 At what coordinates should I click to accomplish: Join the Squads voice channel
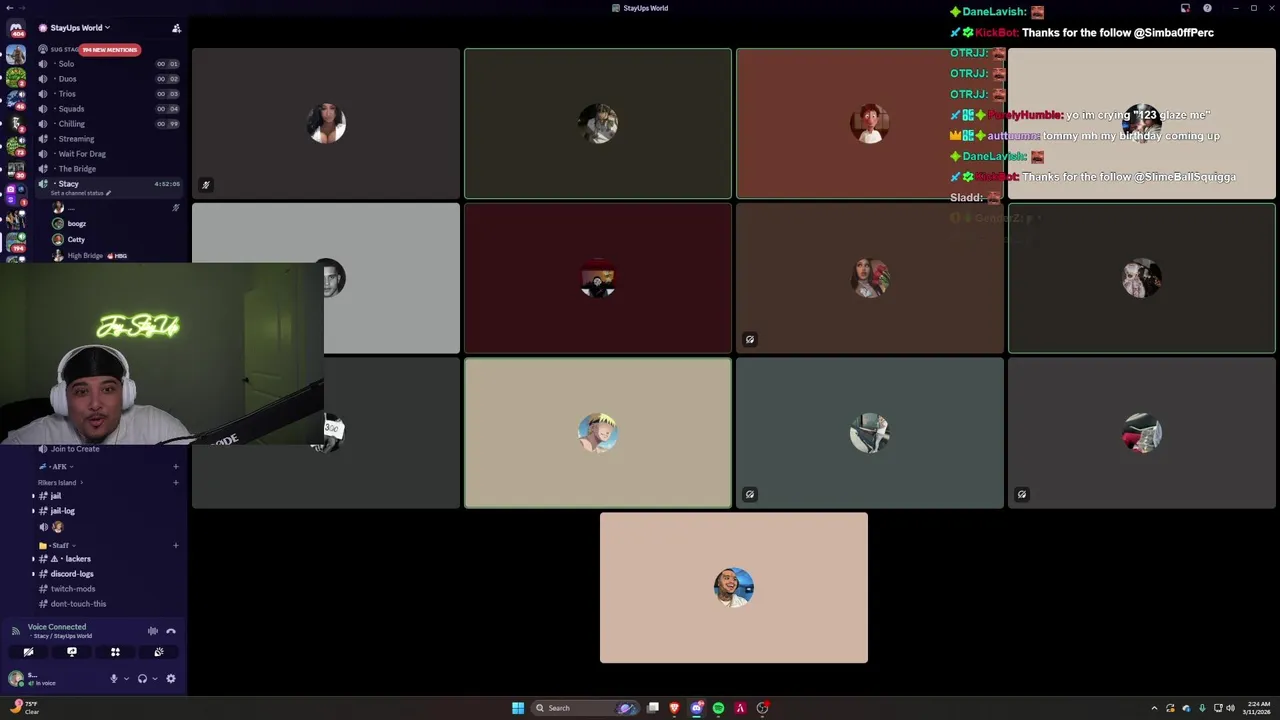click(110, 109)
